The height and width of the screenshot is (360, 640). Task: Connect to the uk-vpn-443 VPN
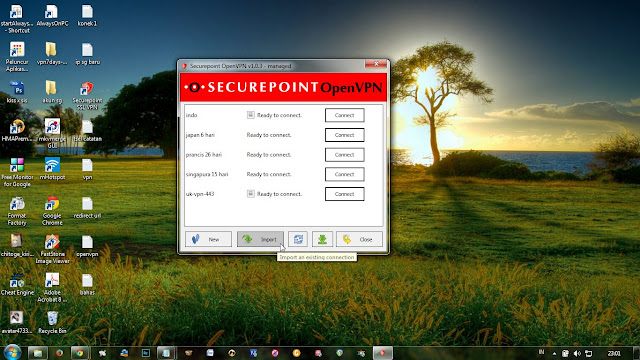[x=344, y=194]
